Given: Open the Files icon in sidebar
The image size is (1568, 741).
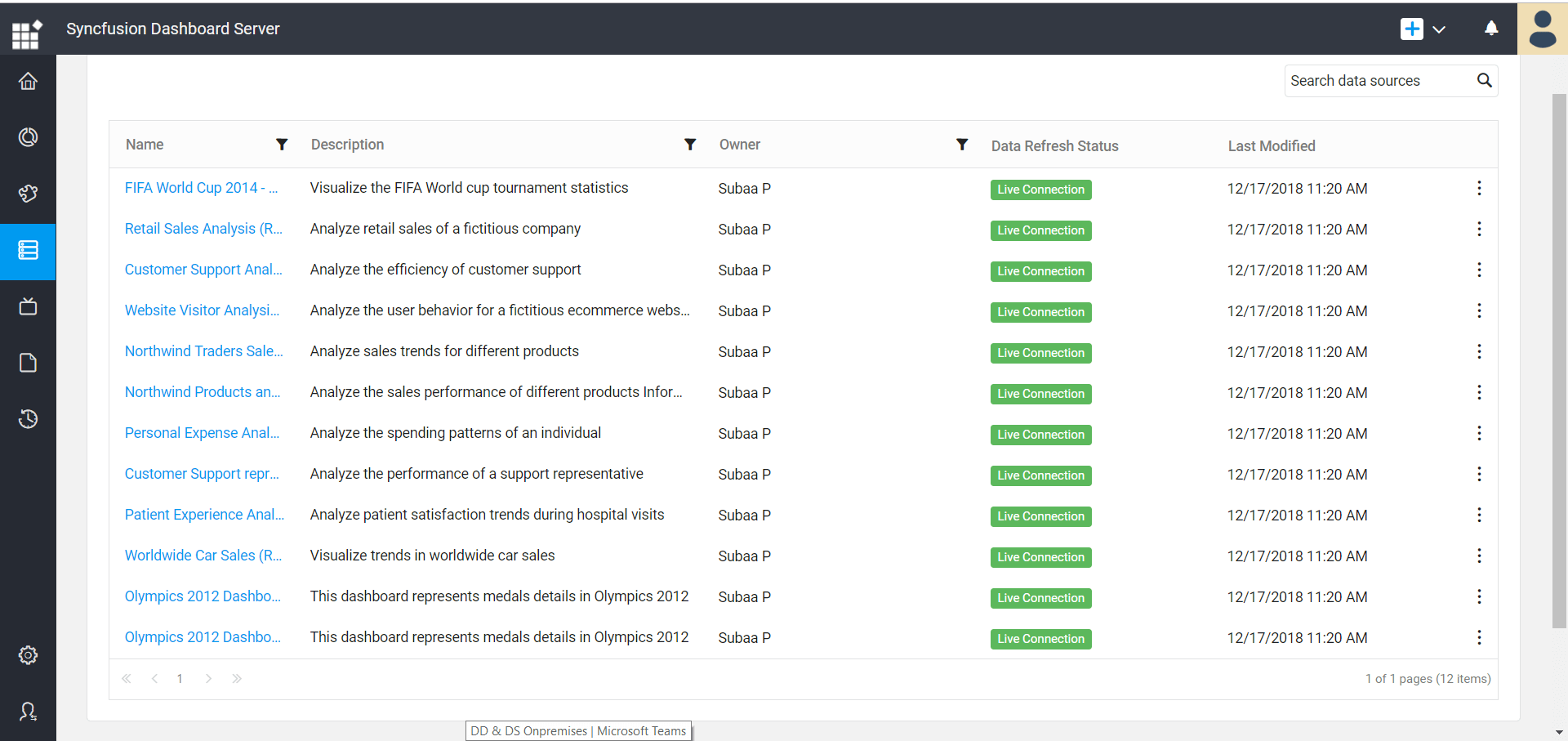Looking at the screenshot, I should point(28,363).
